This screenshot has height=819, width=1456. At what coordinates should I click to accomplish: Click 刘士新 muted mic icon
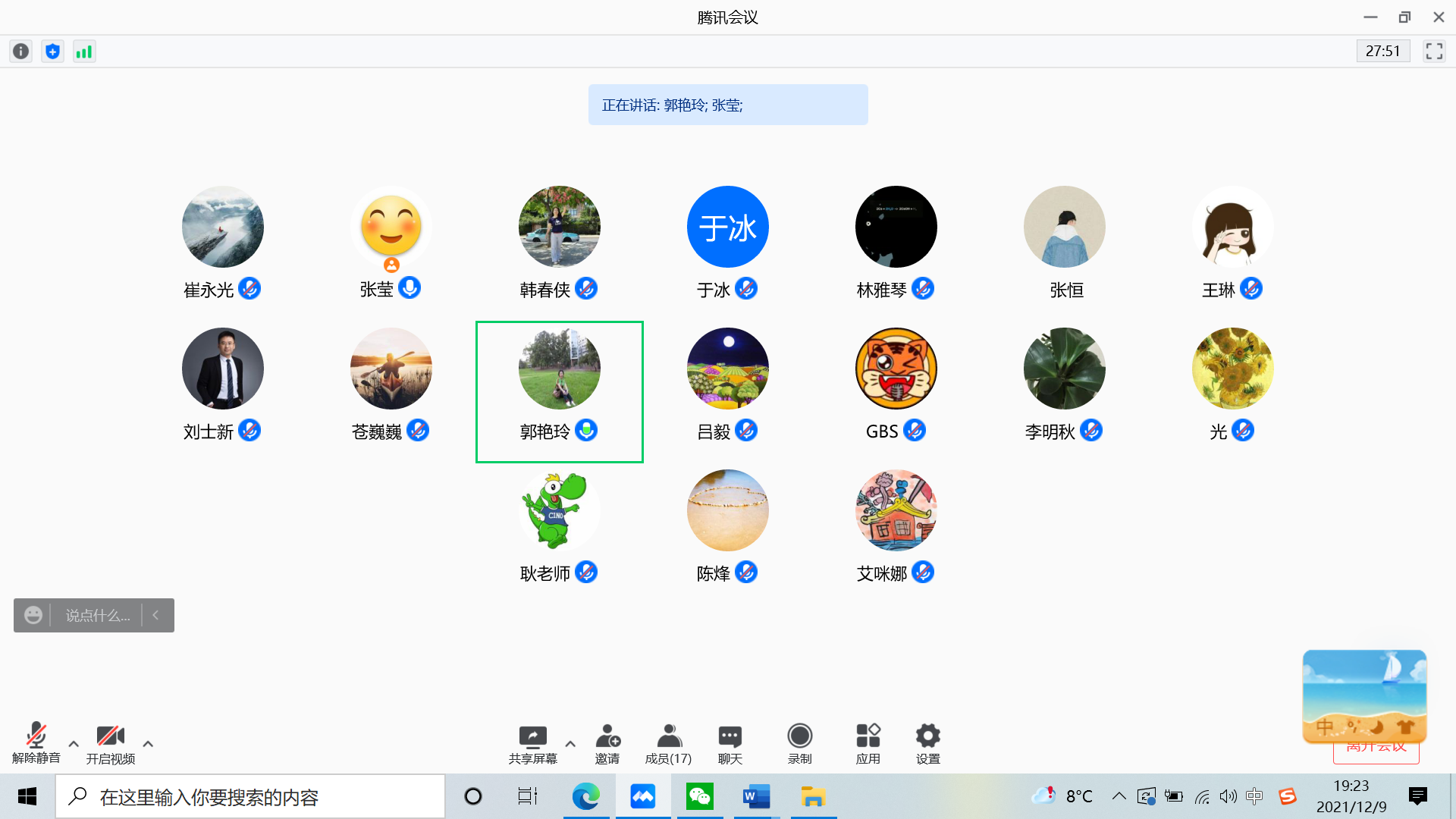click(x=249, y=430)
